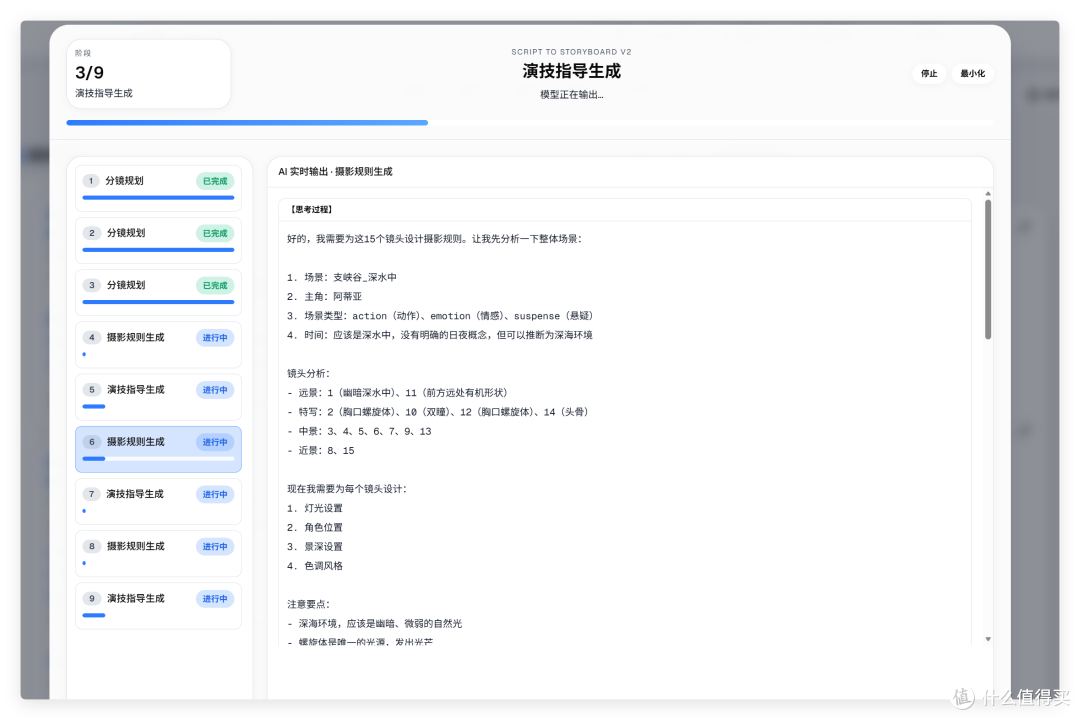Click the 灯光设置 list item

point(315,508)
